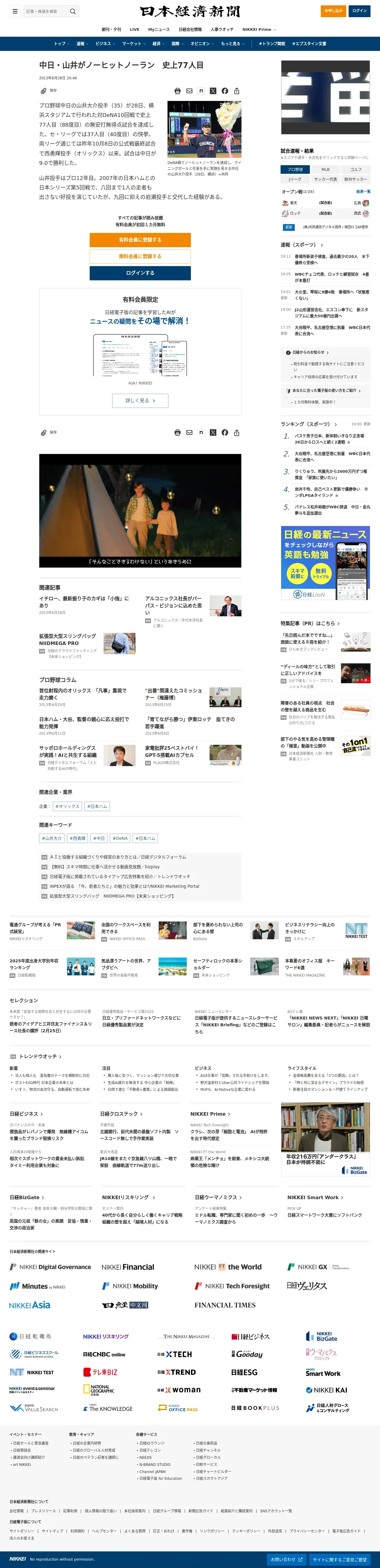The image size is (380, 1568).
Task: Open the 結果一覧 link
Action: click(363, 191)
